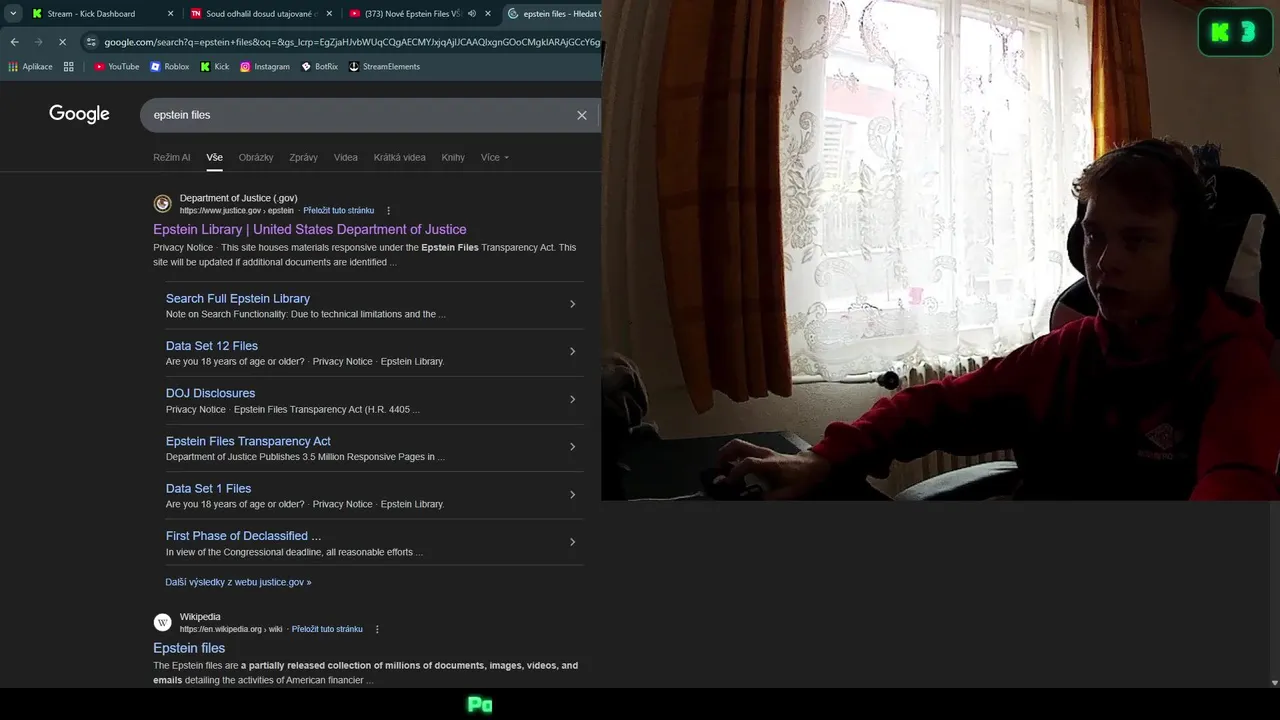Translate the justice.gov result page
Screen dimensions: 1280x720
(339, 211)
